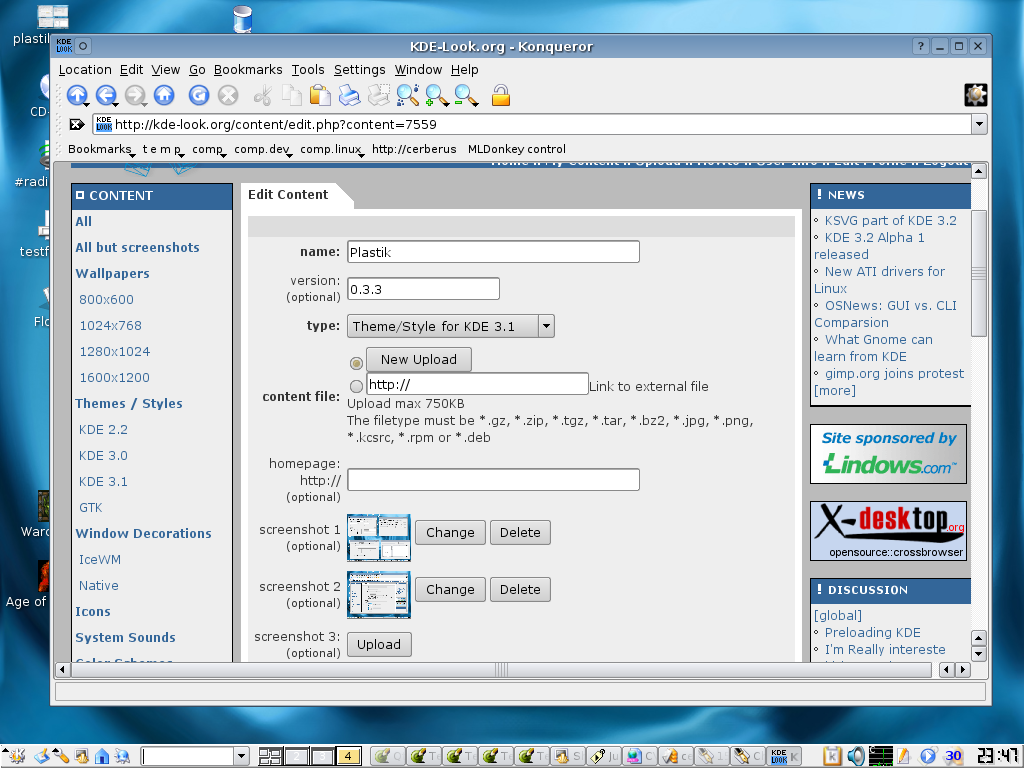Click the Up navigation arrow icon
1024x768 pixels.
point(77,96)
